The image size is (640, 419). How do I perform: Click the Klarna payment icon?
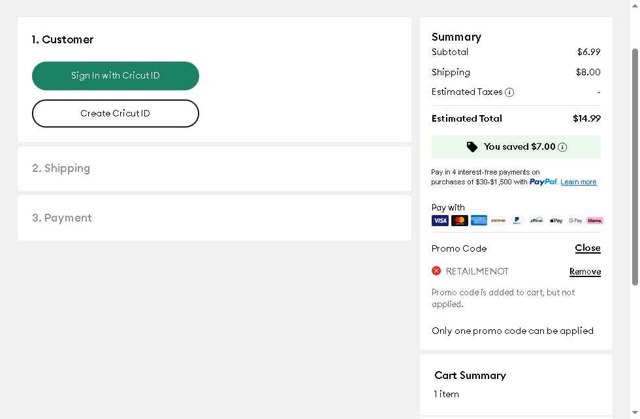coord(595,220)
